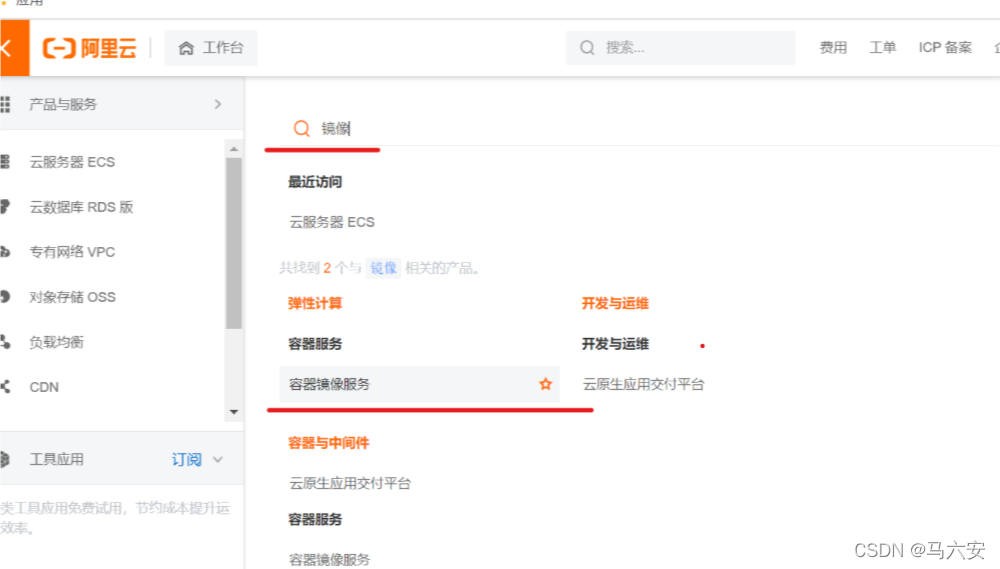Click the sidebar scrollbar thumb
The image size is (1000, 569).
[x=234, y=243]
